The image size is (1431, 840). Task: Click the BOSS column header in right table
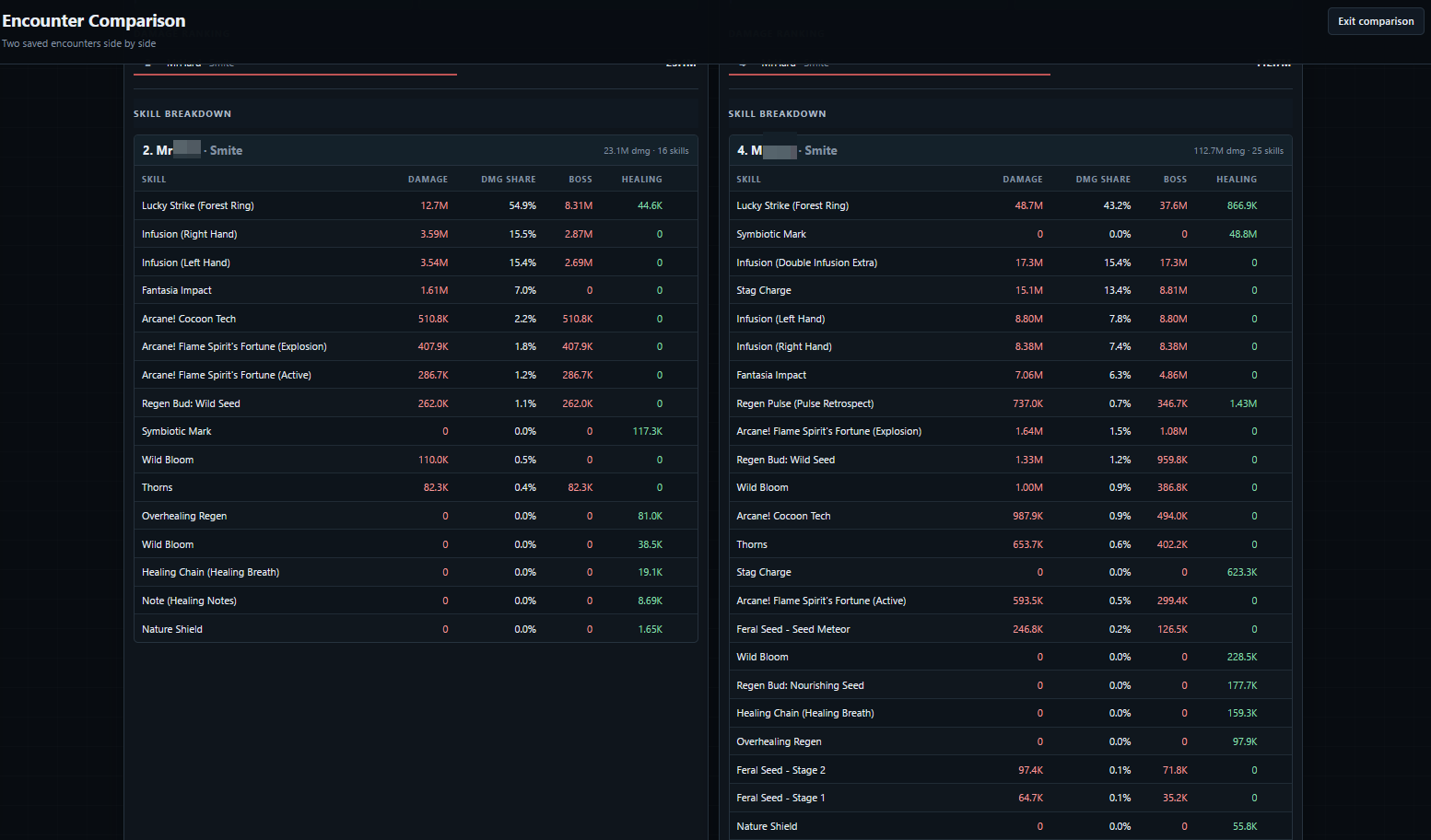1175,180
